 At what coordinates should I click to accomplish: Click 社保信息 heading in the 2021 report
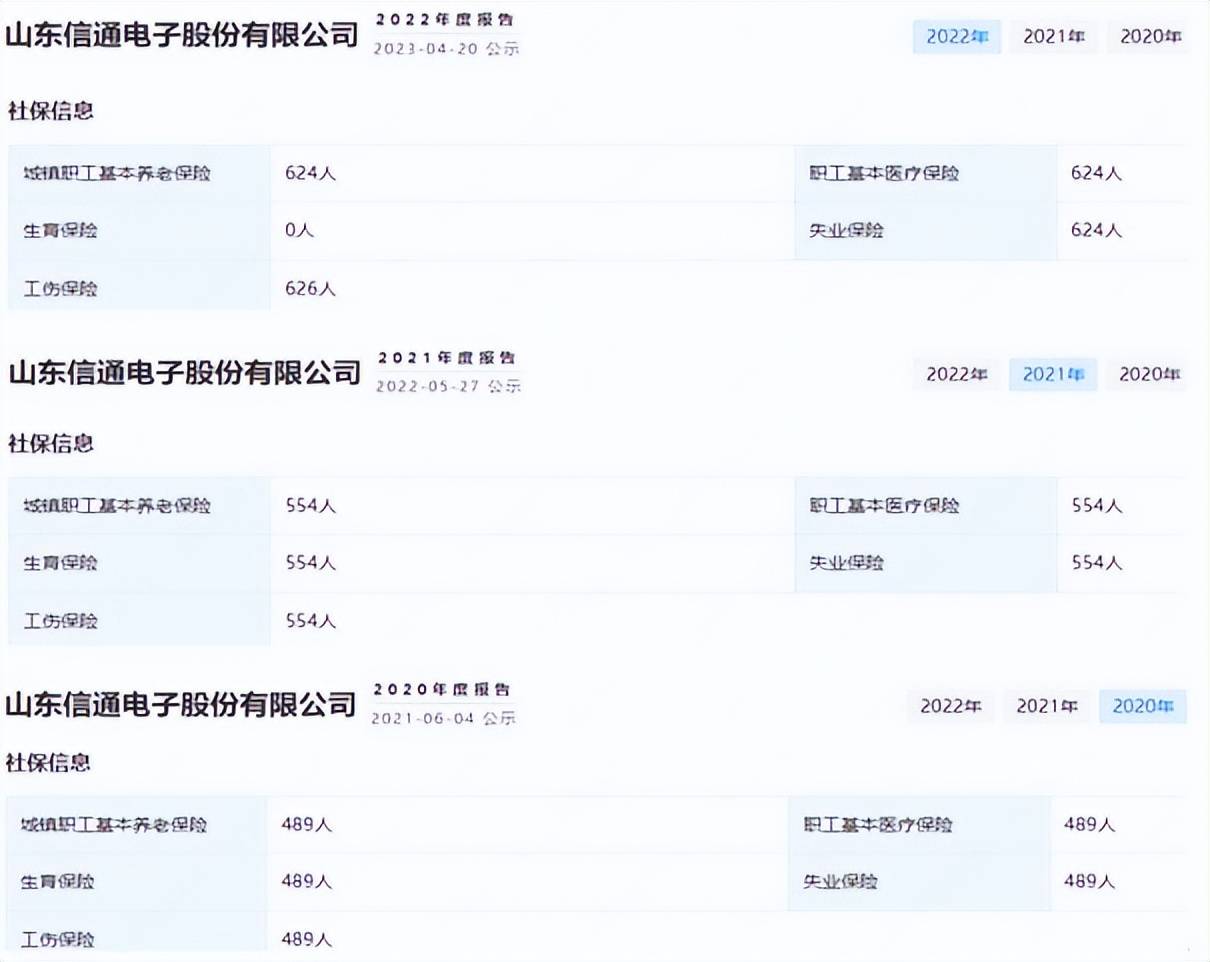pos(51,443)
